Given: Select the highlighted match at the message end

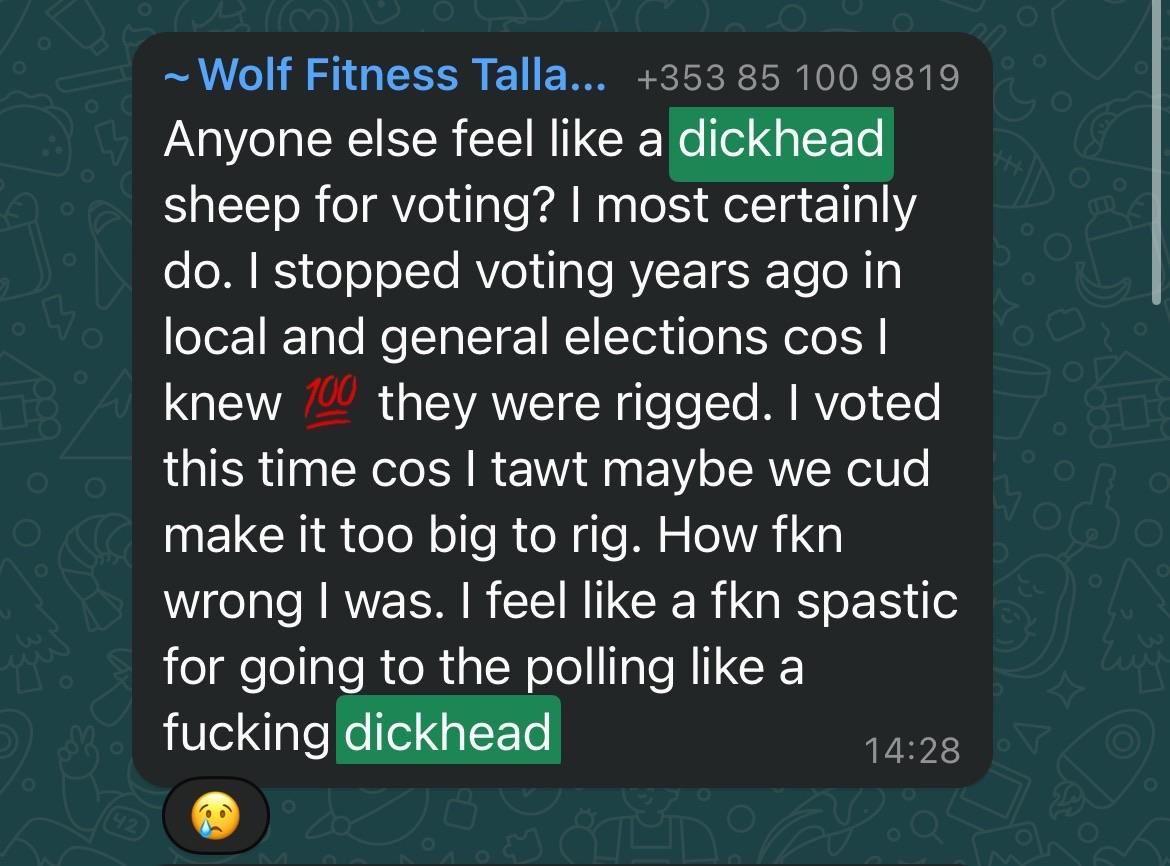Looking at the screenshot, I should click(x=448, y=729).
